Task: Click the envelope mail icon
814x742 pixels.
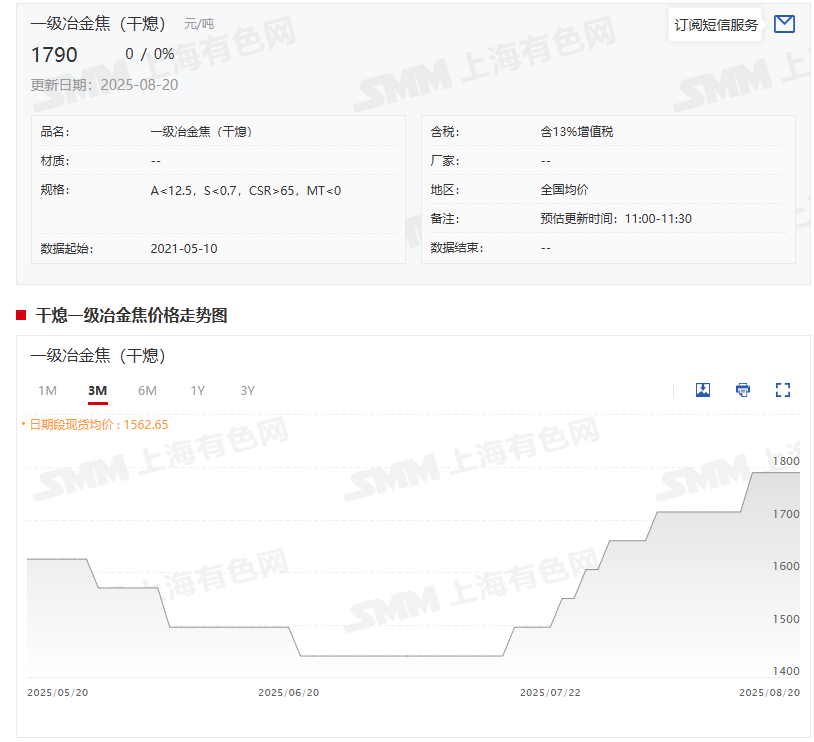Action: pos(784,24)
